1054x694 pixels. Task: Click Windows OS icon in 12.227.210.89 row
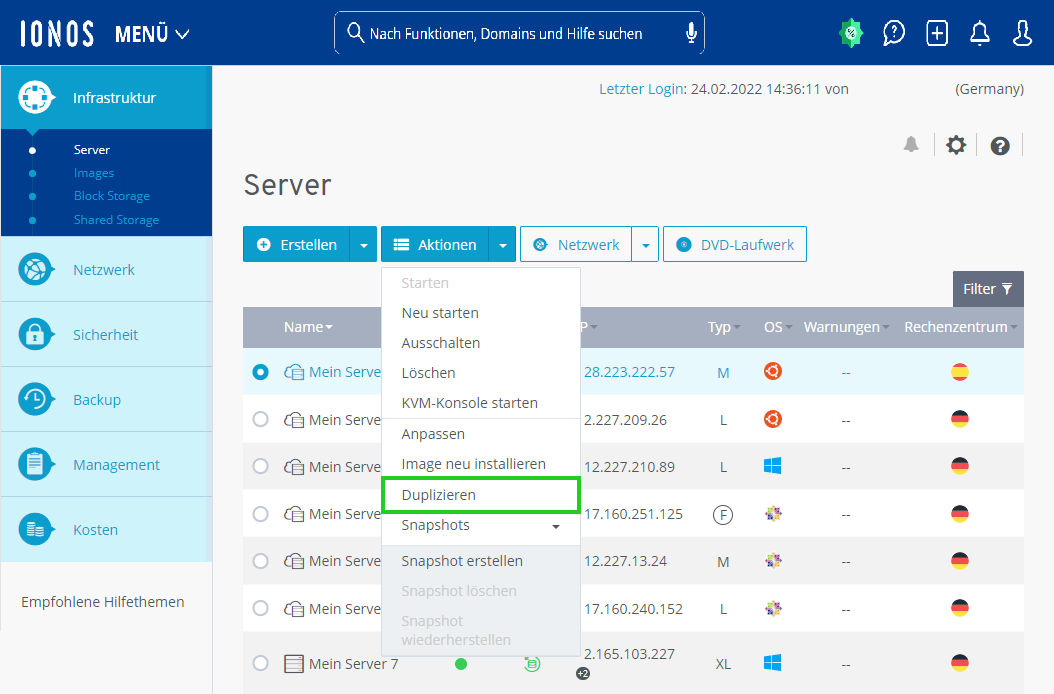772,465
